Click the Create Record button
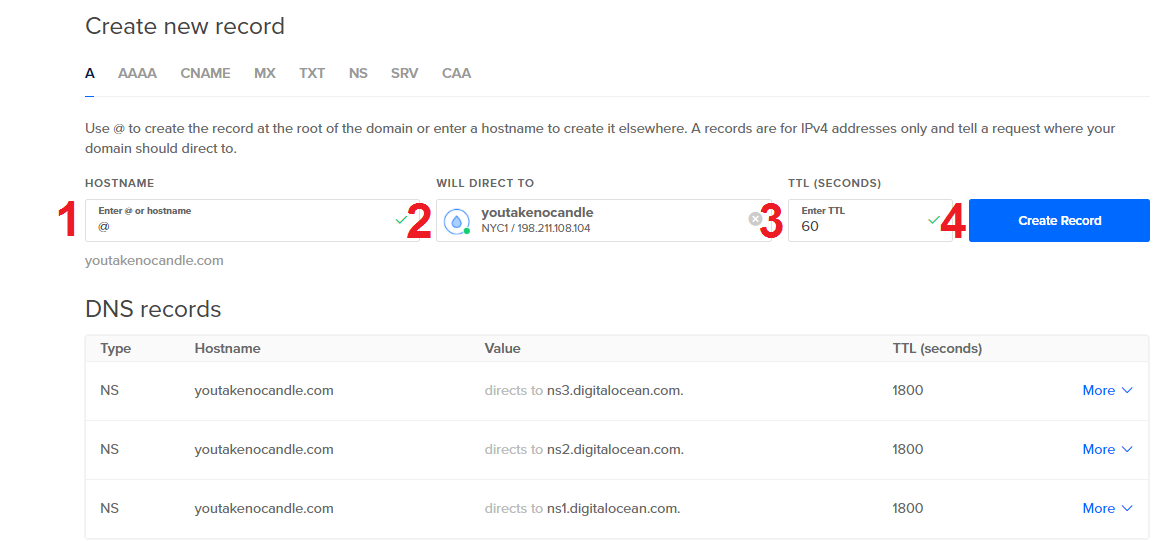Image resolution: width=1170 pixels, height=541 pixels. [x=1059, y=221]
